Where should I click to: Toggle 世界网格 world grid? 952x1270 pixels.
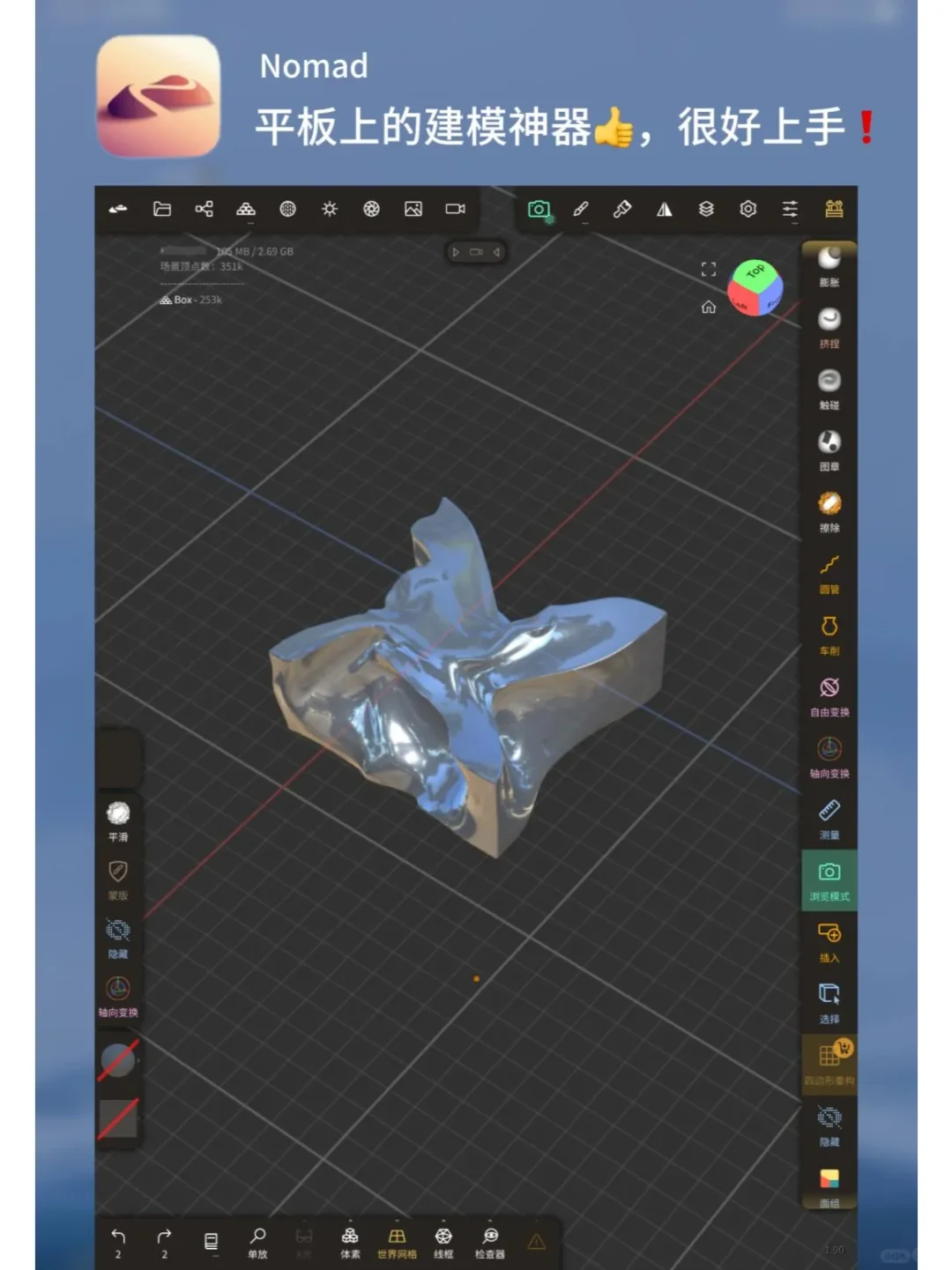point(397,1243)
